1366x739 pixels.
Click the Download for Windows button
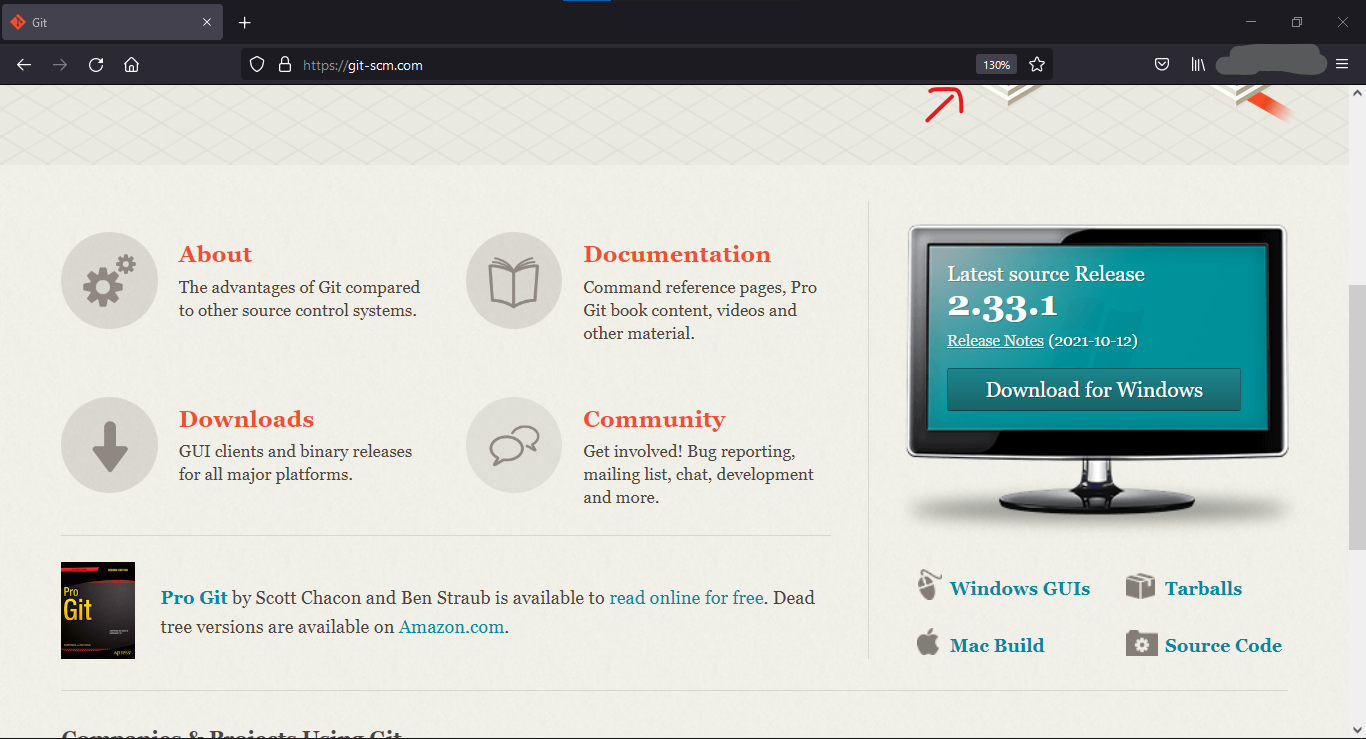[x=1093, y=389]
